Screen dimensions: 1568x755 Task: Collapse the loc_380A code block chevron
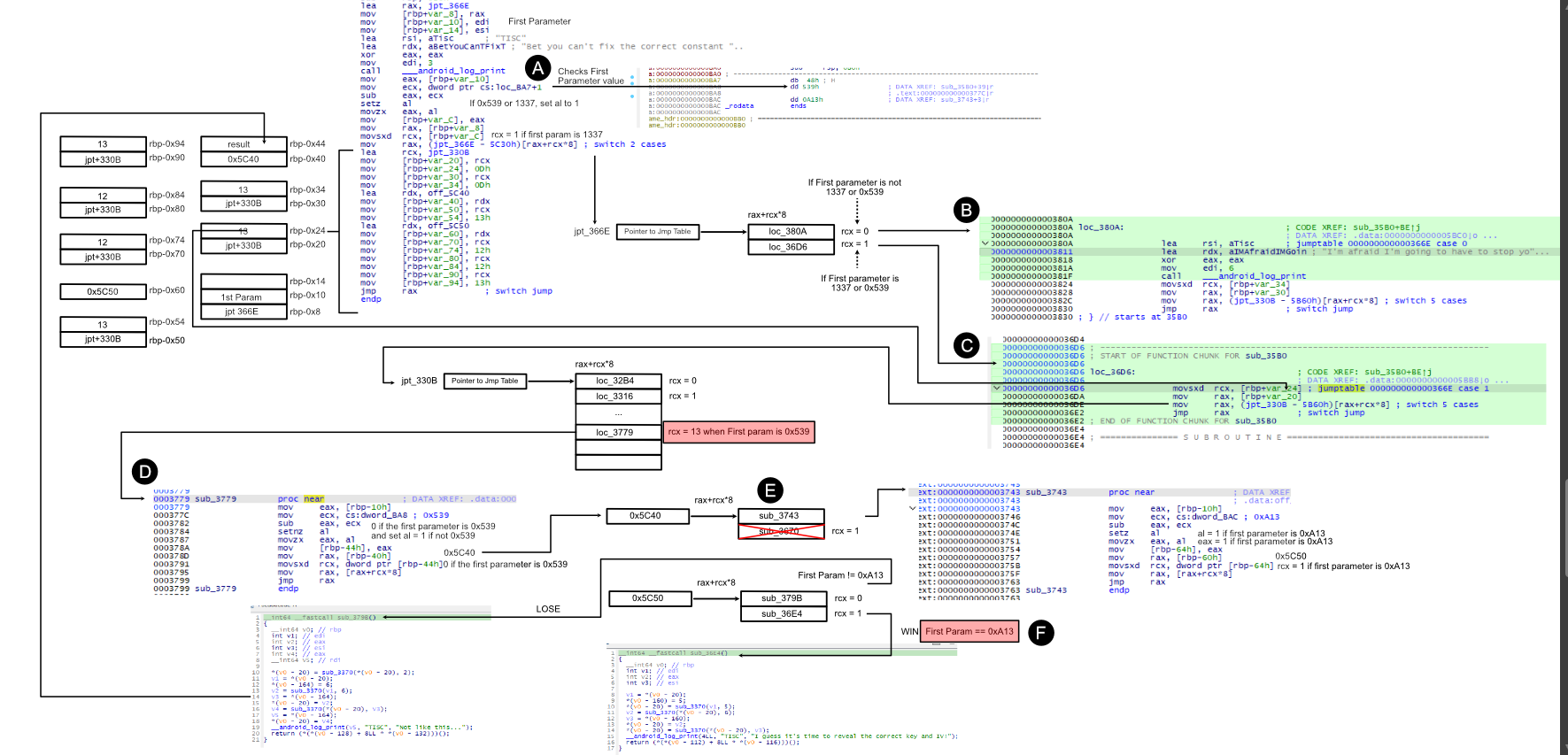[x=985, y=243]
